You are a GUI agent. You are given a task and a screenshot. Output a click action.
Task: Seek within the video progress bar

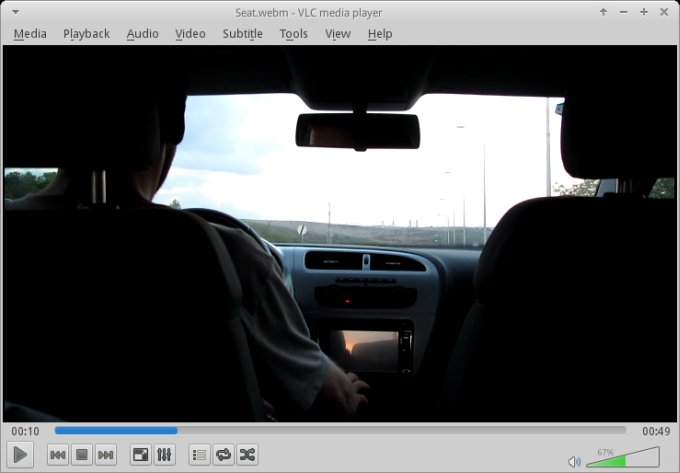tap(340, 431)
